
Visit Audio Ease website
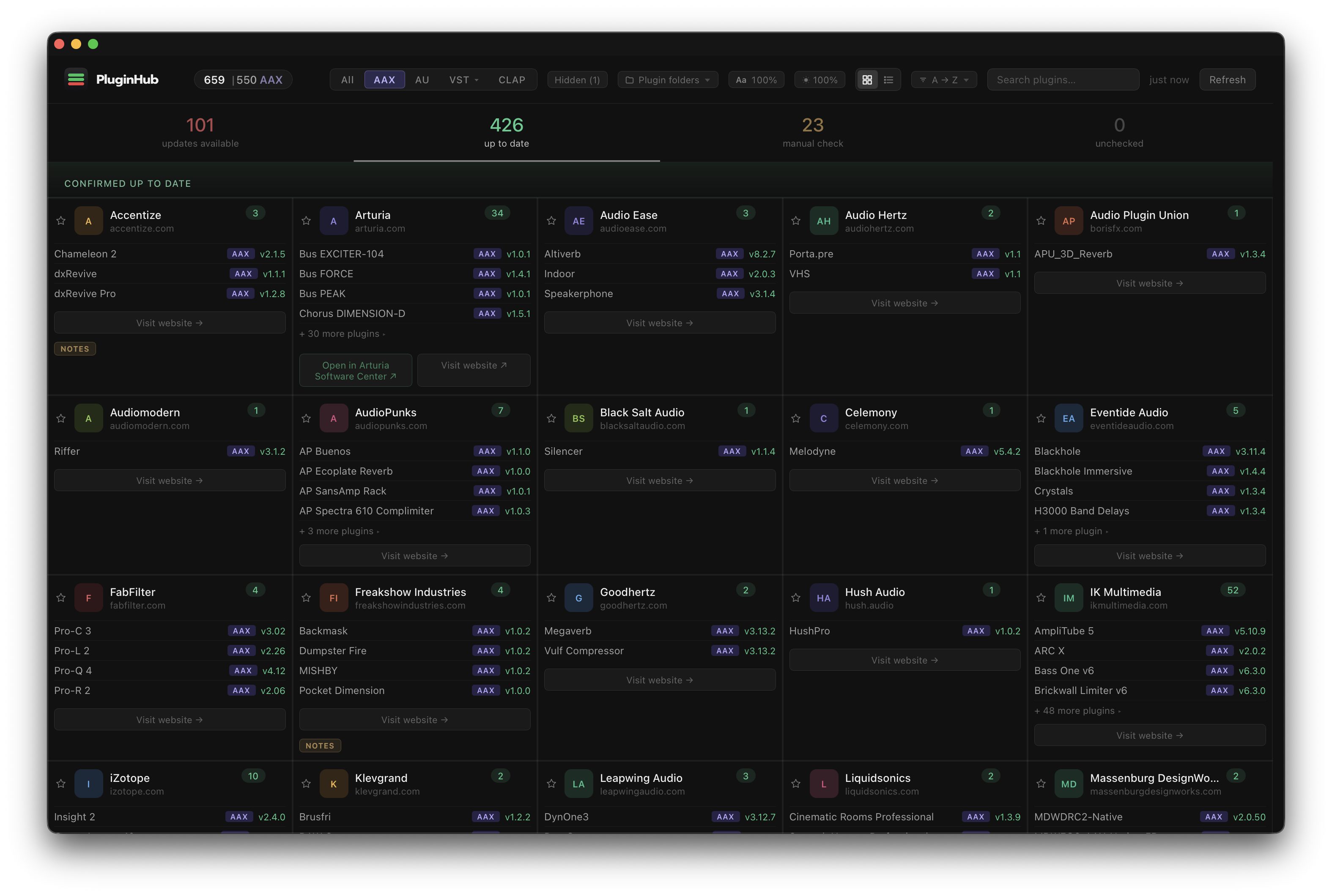(660, 323)
